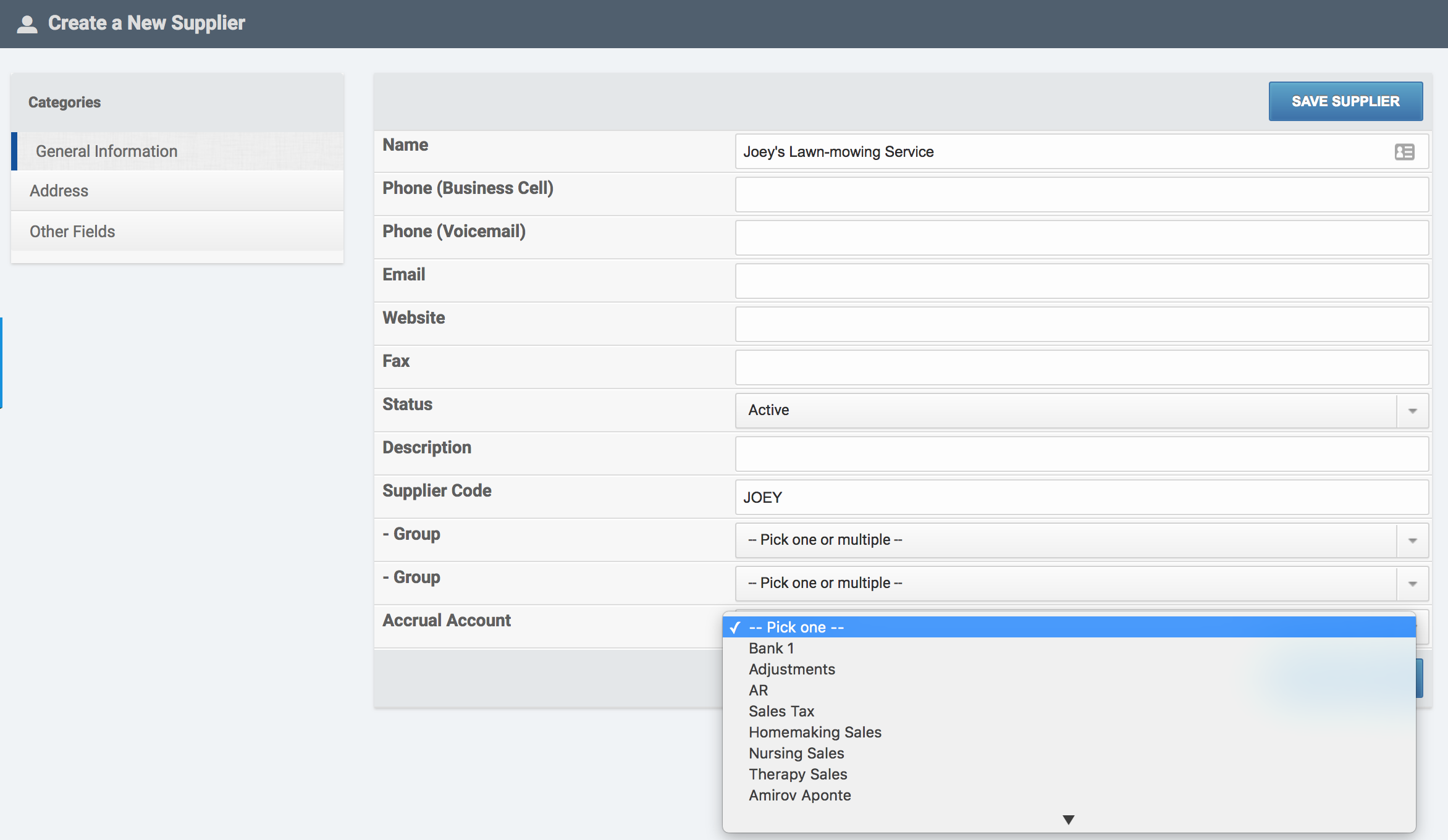
Task: Open the first Group dropdown arrow
Action: [x=1412, y=540]
